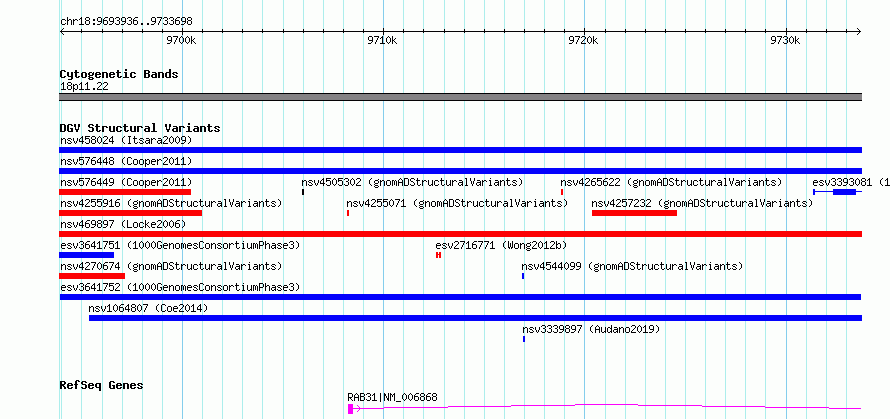Click the RefSeq Genes track title
890x419 pixels.
click(x=101, y=386)
